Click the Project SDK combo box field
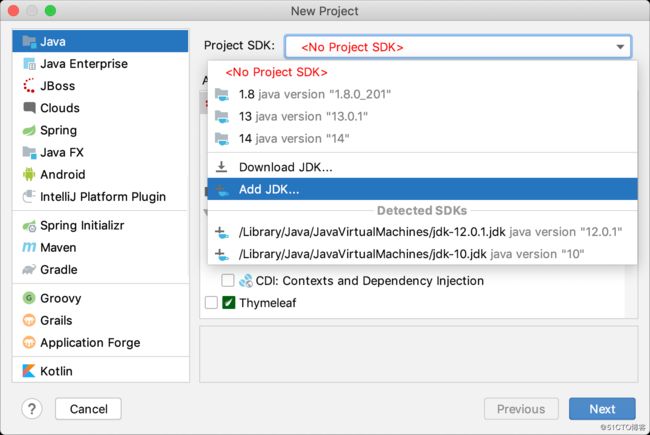 click(x=458, y=47)
